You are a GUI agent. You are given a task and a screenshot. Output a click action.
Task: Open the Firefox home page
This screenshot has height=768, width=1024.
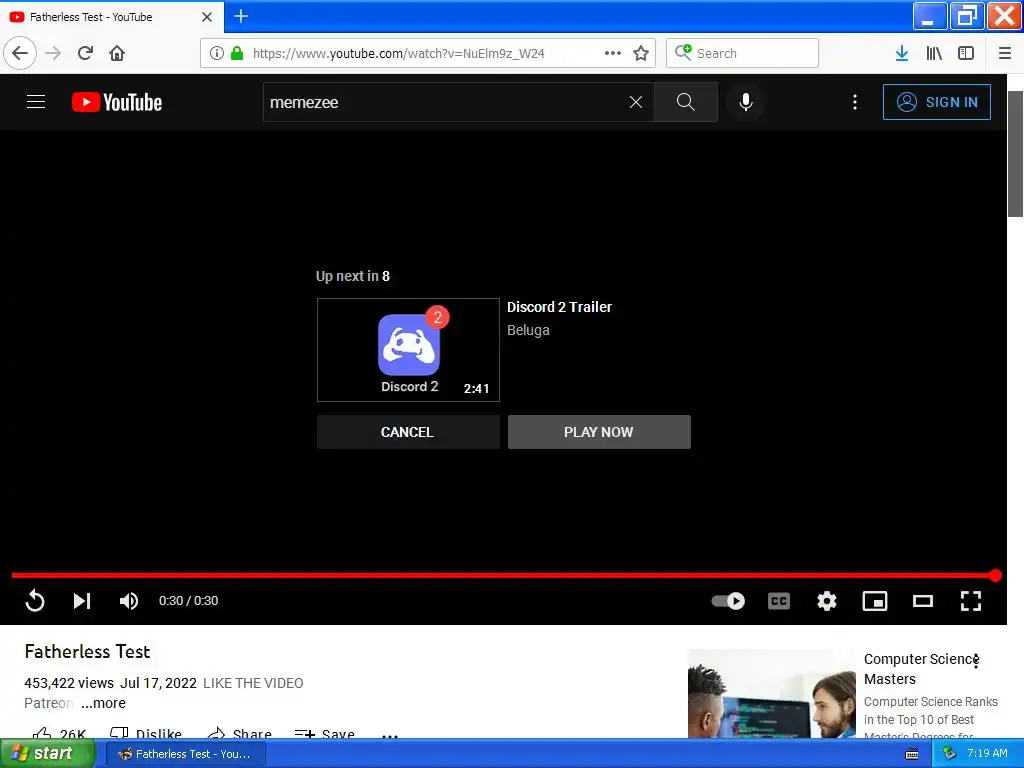point(117,53)
